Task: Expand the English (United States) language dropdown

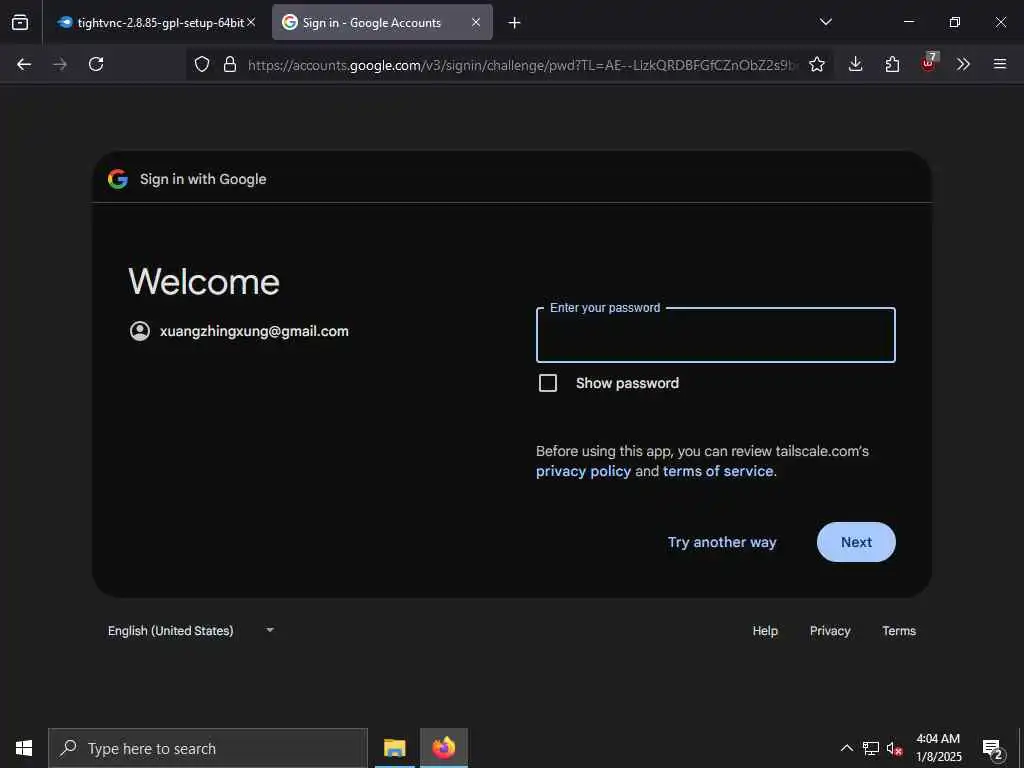Action: coord(190,631)
